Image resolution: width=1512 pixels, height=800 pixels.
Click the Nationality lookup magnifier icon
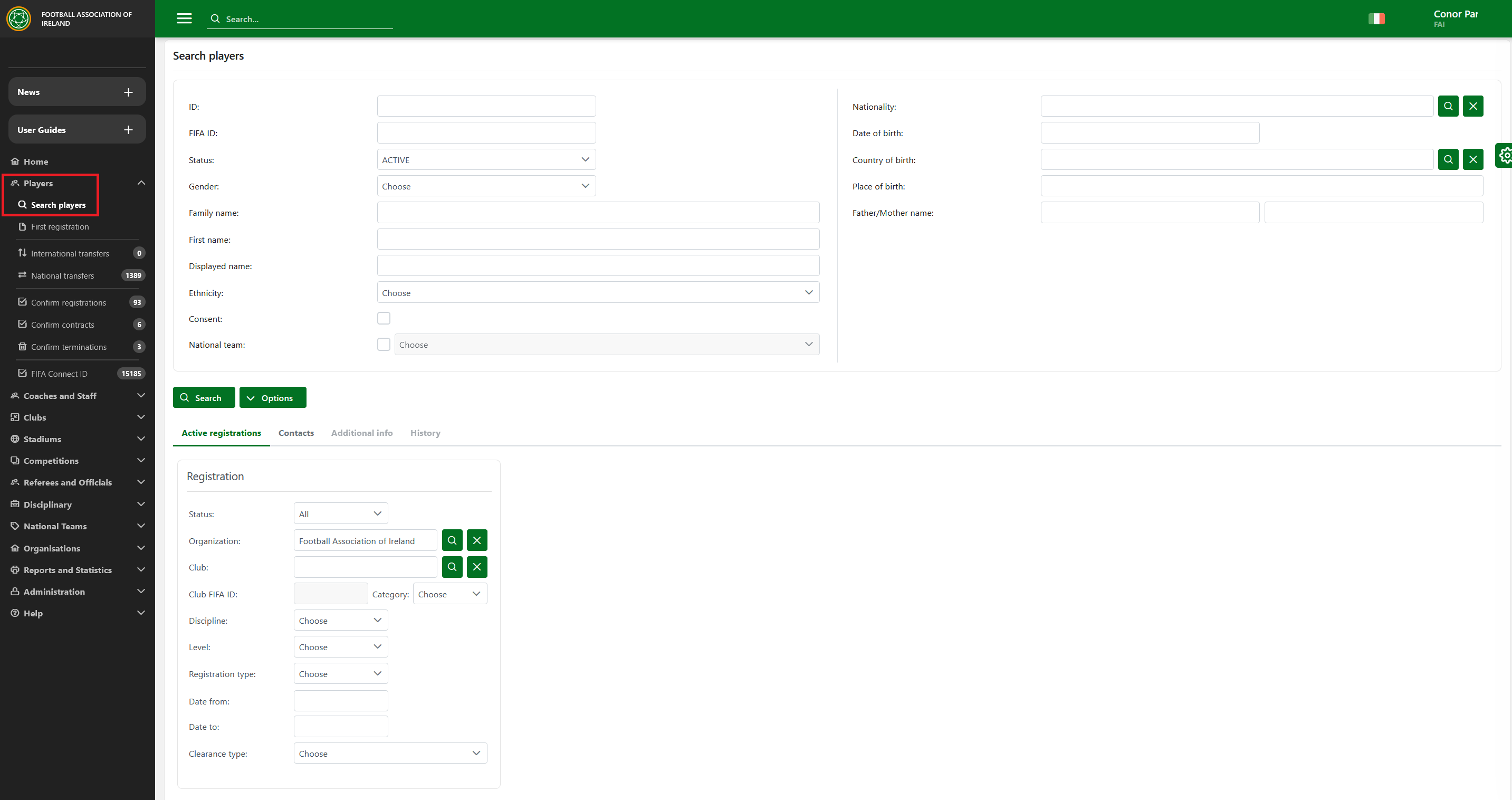coord(1448,106)
